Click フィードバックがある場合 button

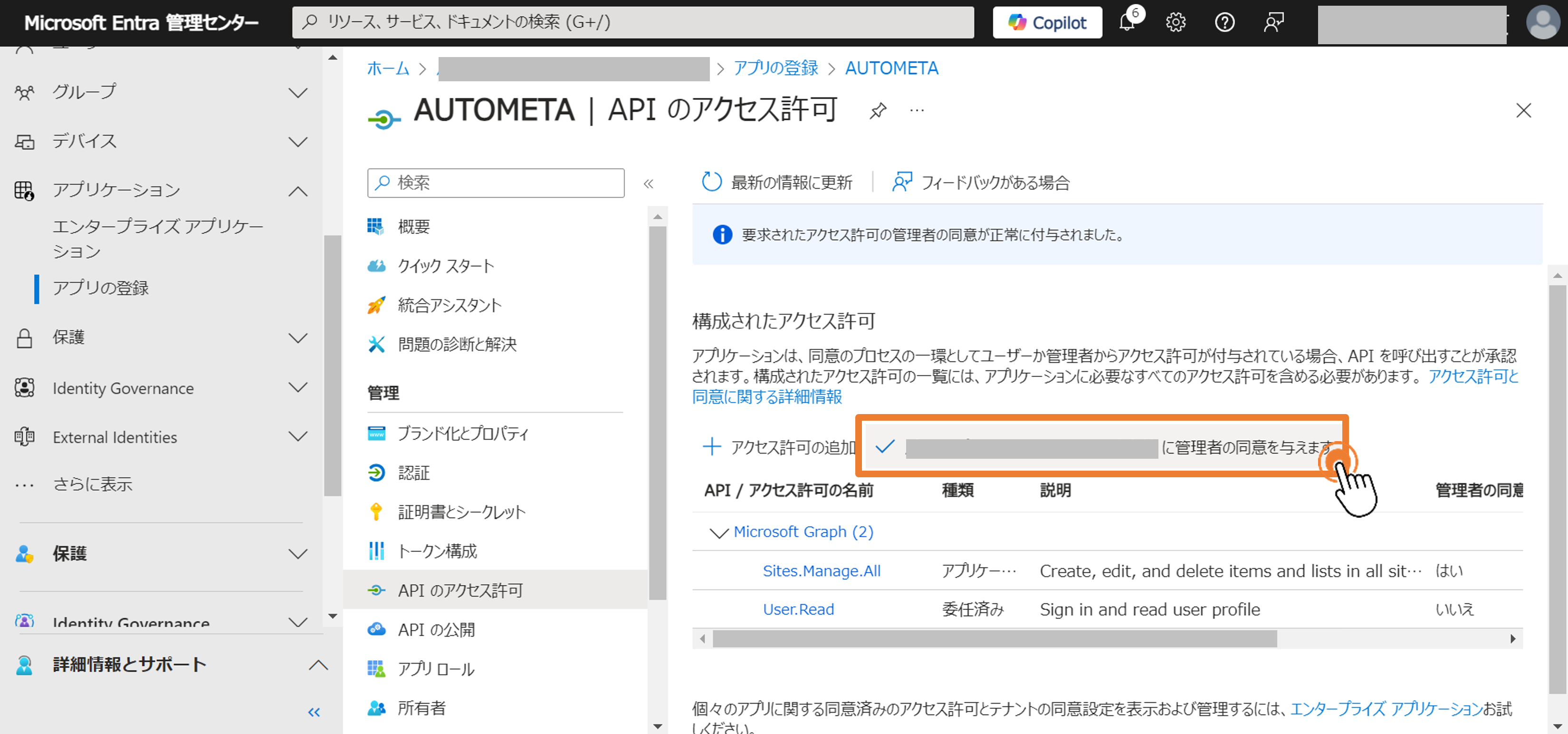(981, 182)
